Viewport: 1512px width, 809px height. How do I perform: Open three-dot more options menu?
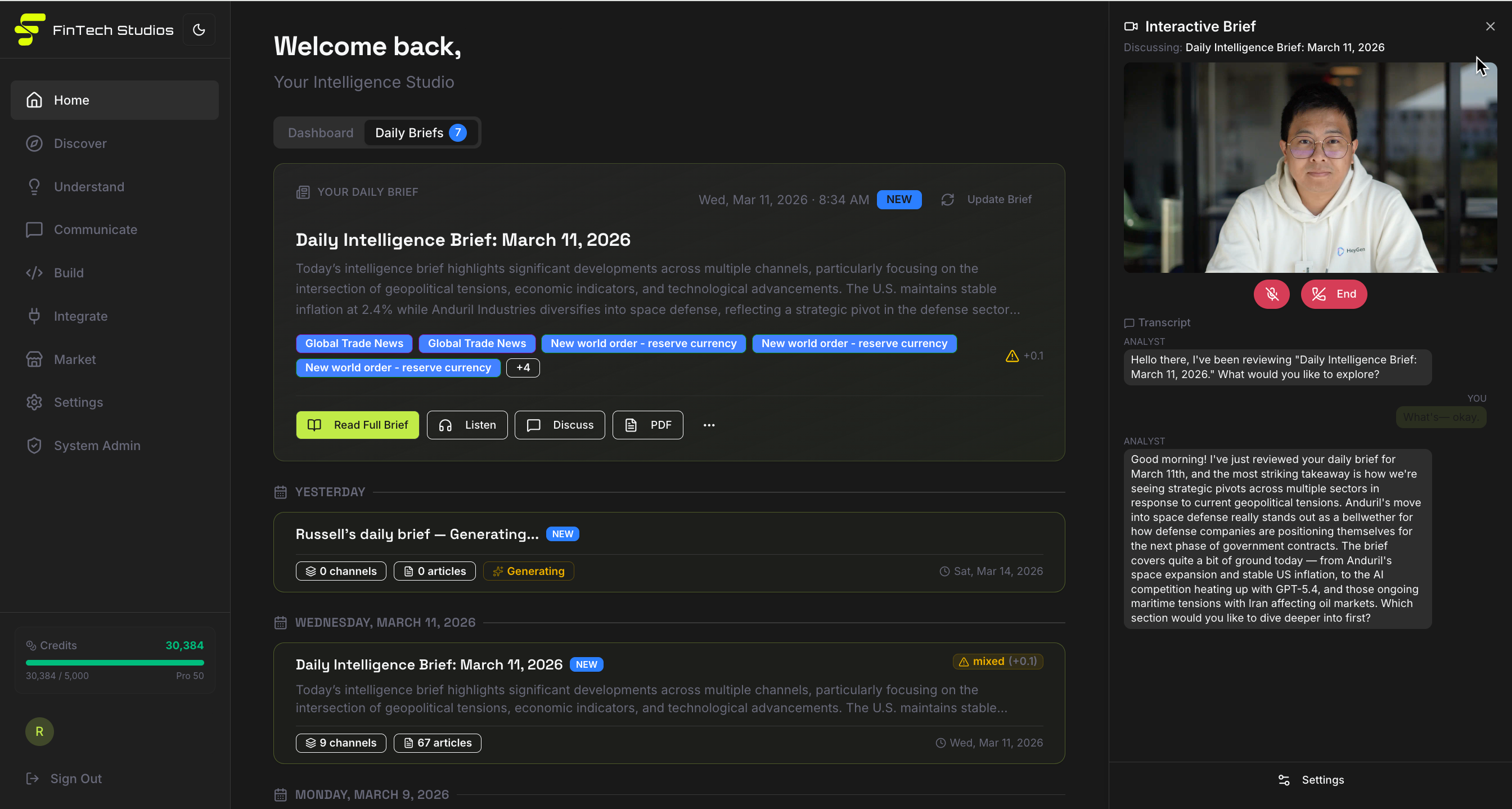point(709,425)
